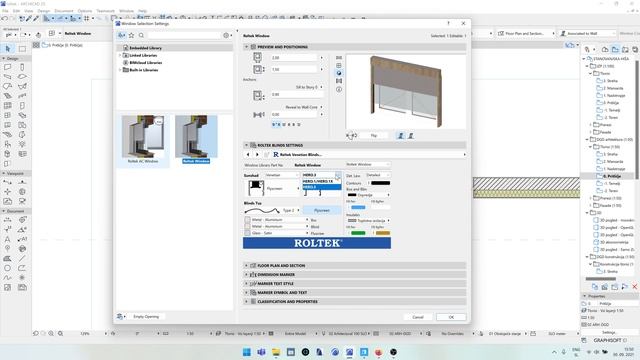Select Embedded Library in the library tree

click(x=145, y=48)
